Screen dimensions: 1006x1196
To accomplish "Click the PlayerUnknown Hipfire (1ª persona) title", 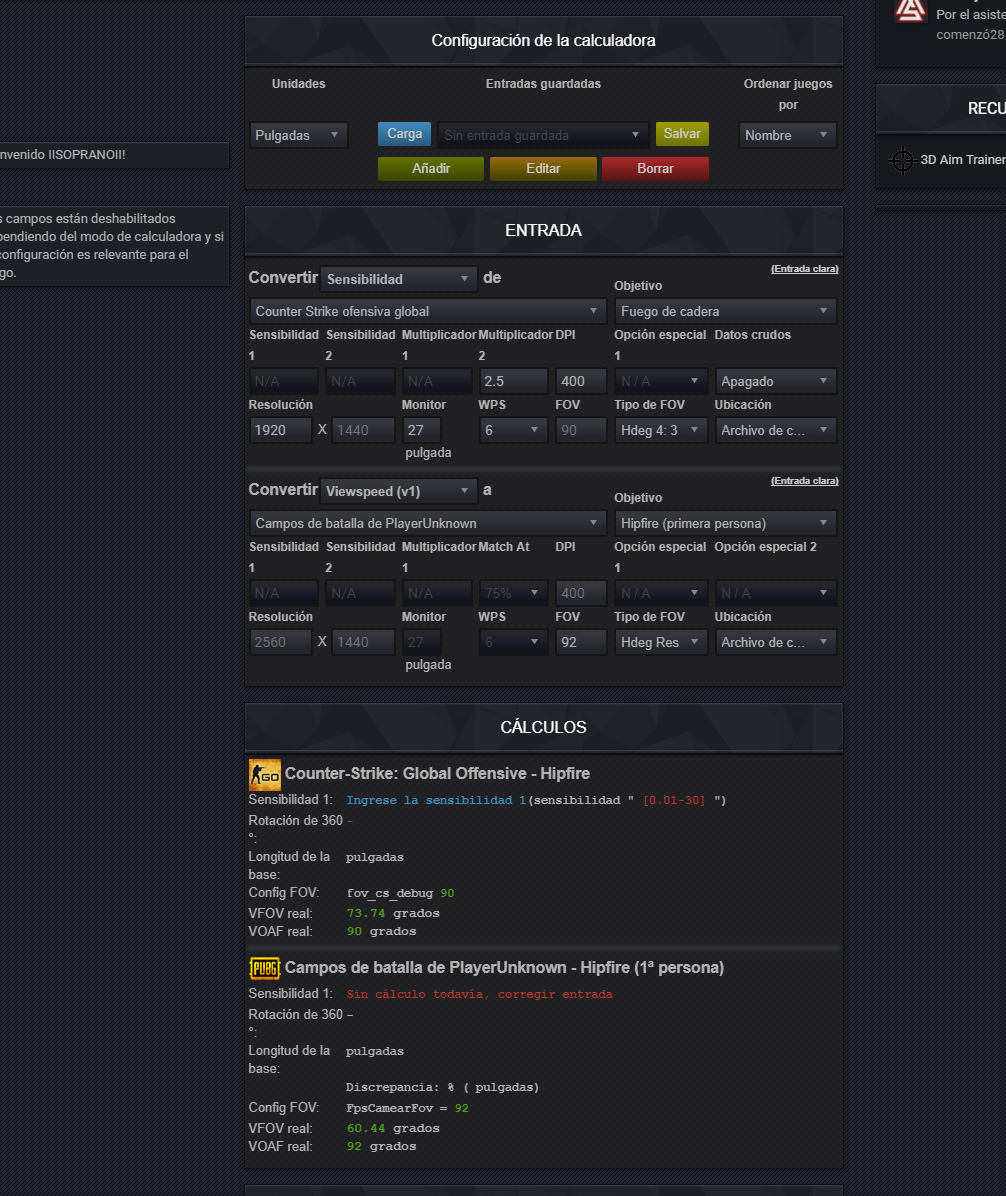I will point(504,967).
